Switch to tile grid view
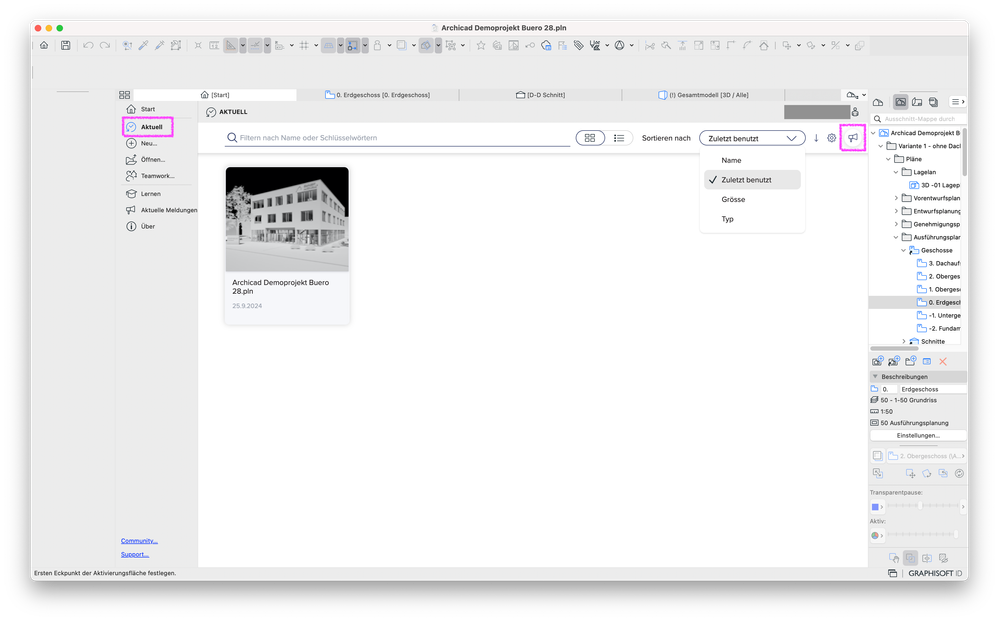The image size is (999, 621). (590, 138)
